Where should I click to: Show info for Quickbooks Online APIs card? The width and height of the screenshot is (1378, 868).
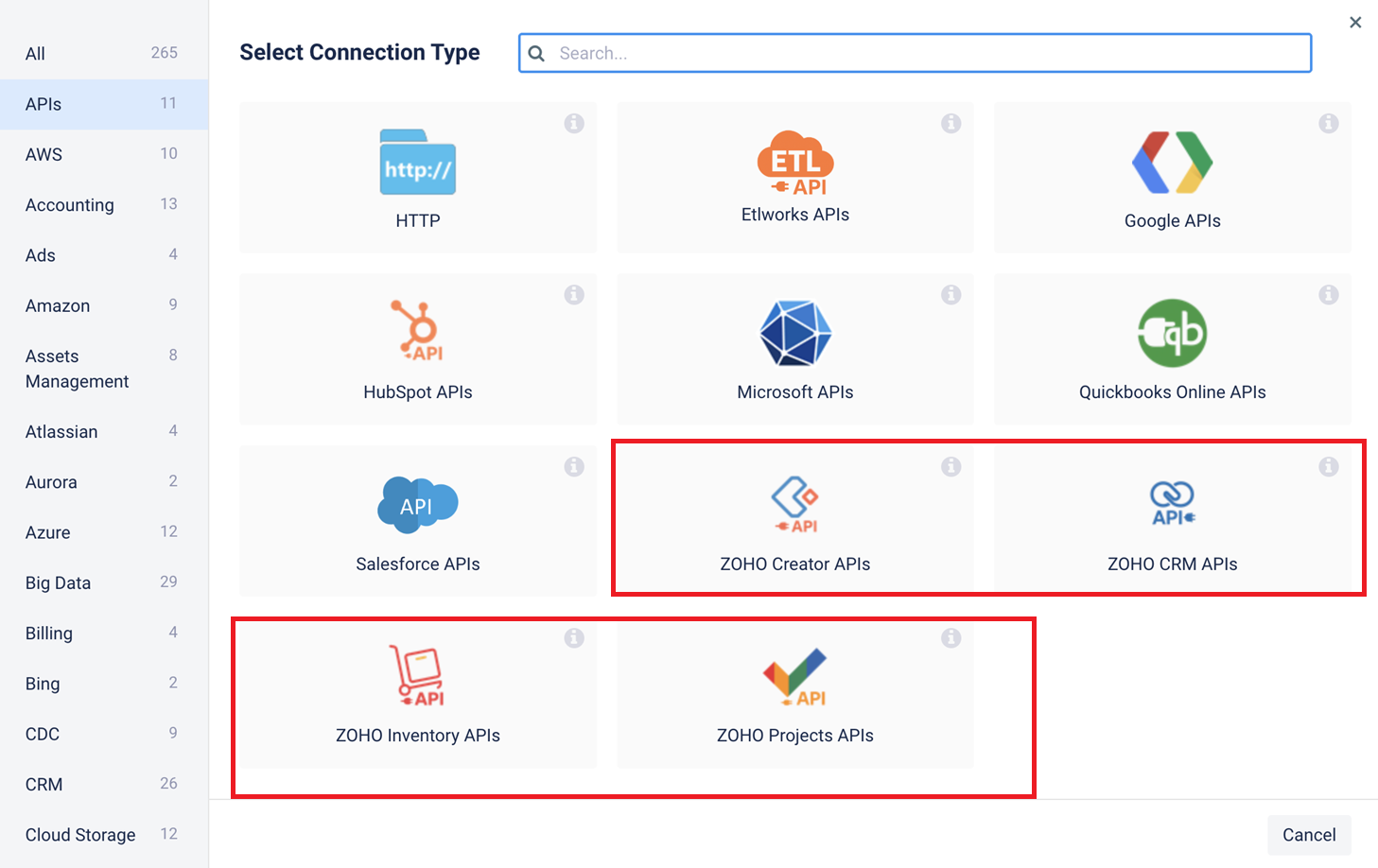[x=1329, y=295]
